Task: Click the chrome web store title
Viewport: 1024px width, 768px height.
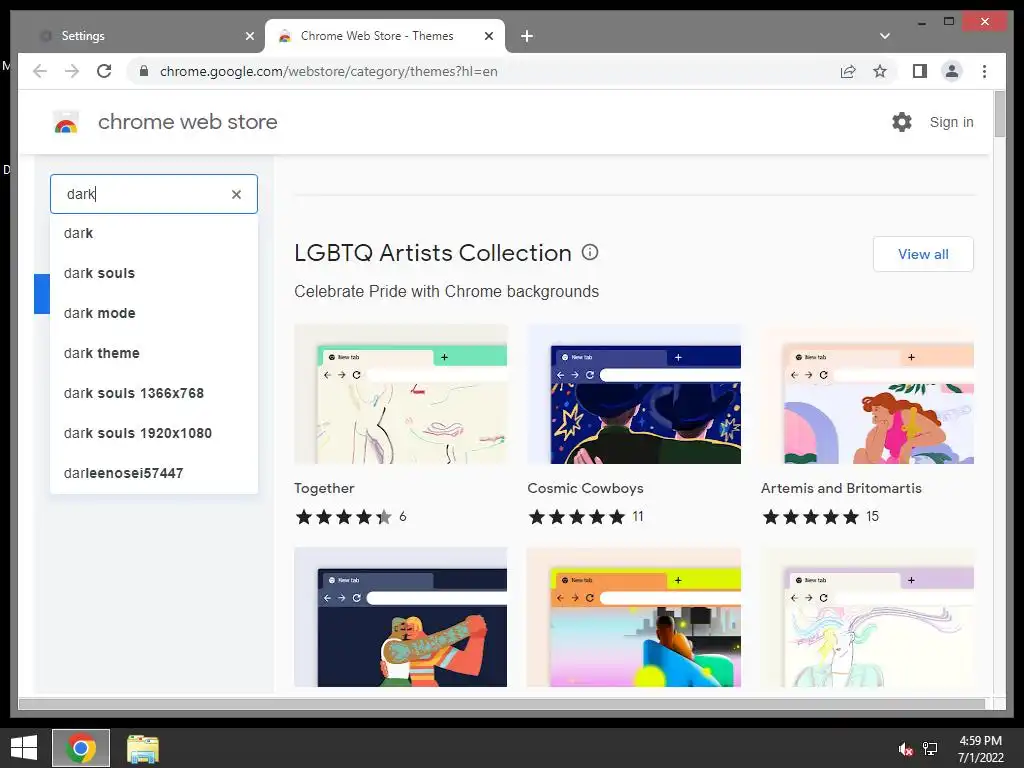Action: click(x=187, y=122)
